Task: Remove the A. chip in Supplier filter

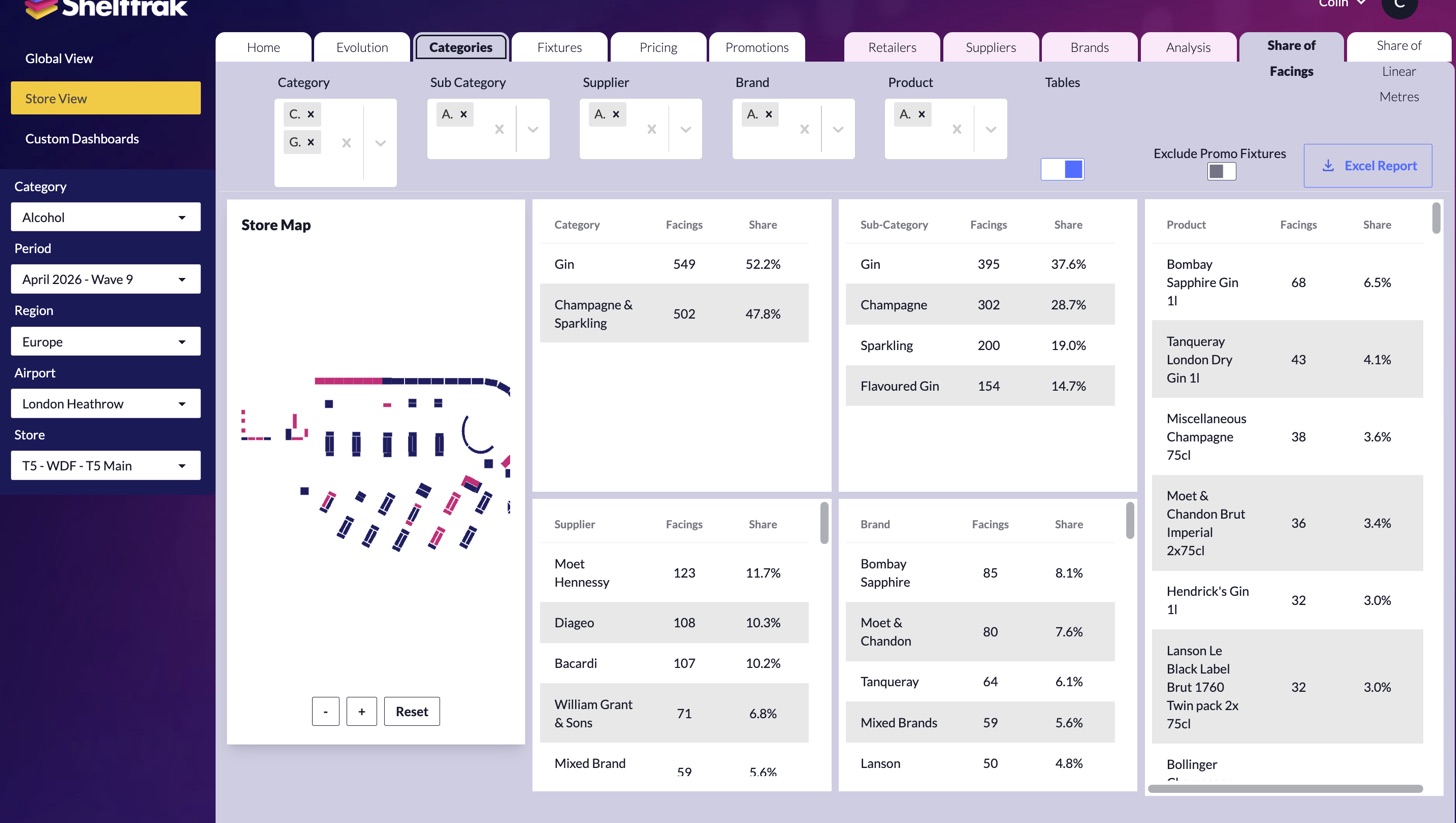Action: [x=616, y=114]
